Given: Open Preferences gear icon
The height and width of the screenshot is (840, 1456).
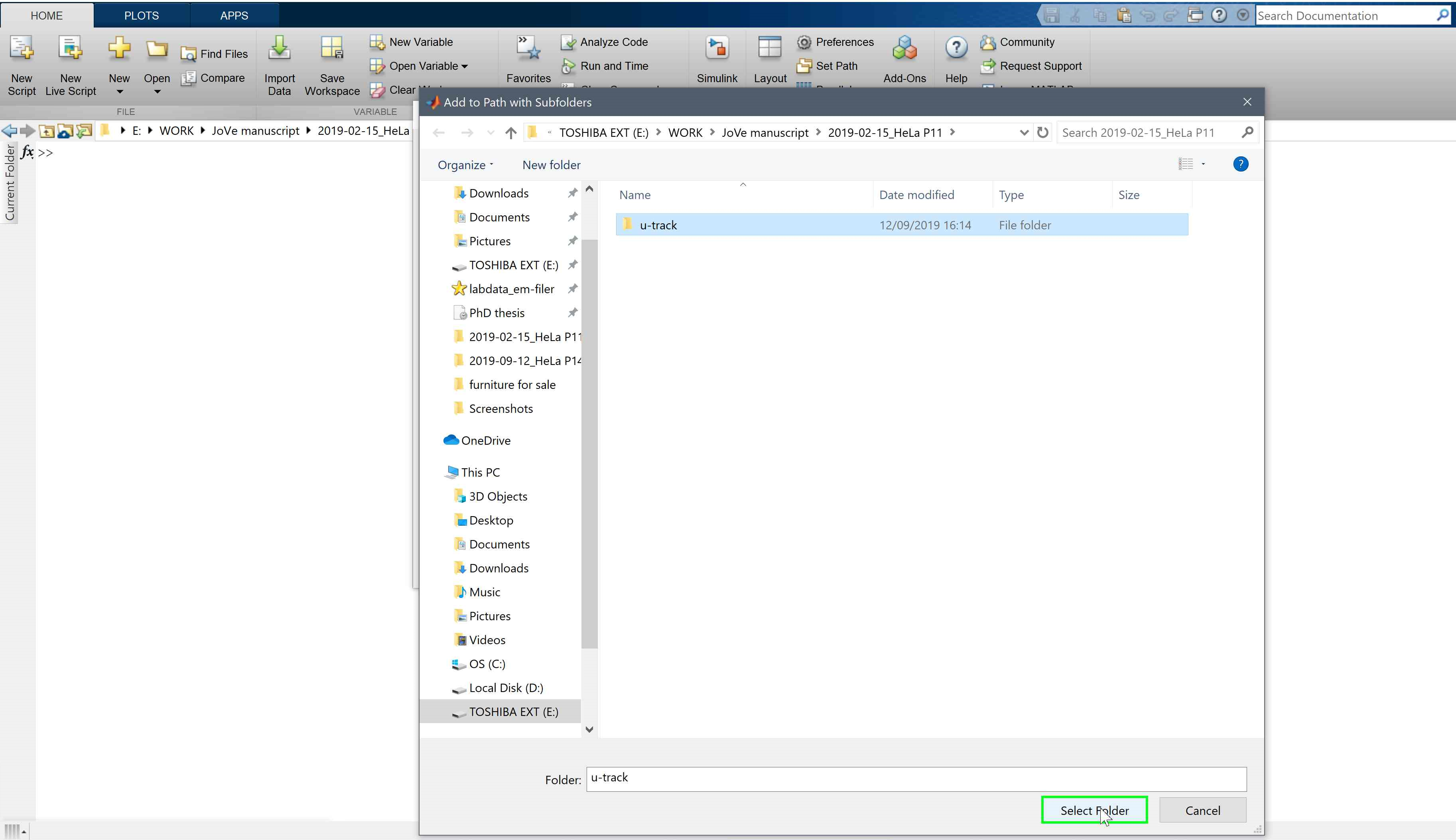Looking at the screenshot, I should (x=804, y=42).
